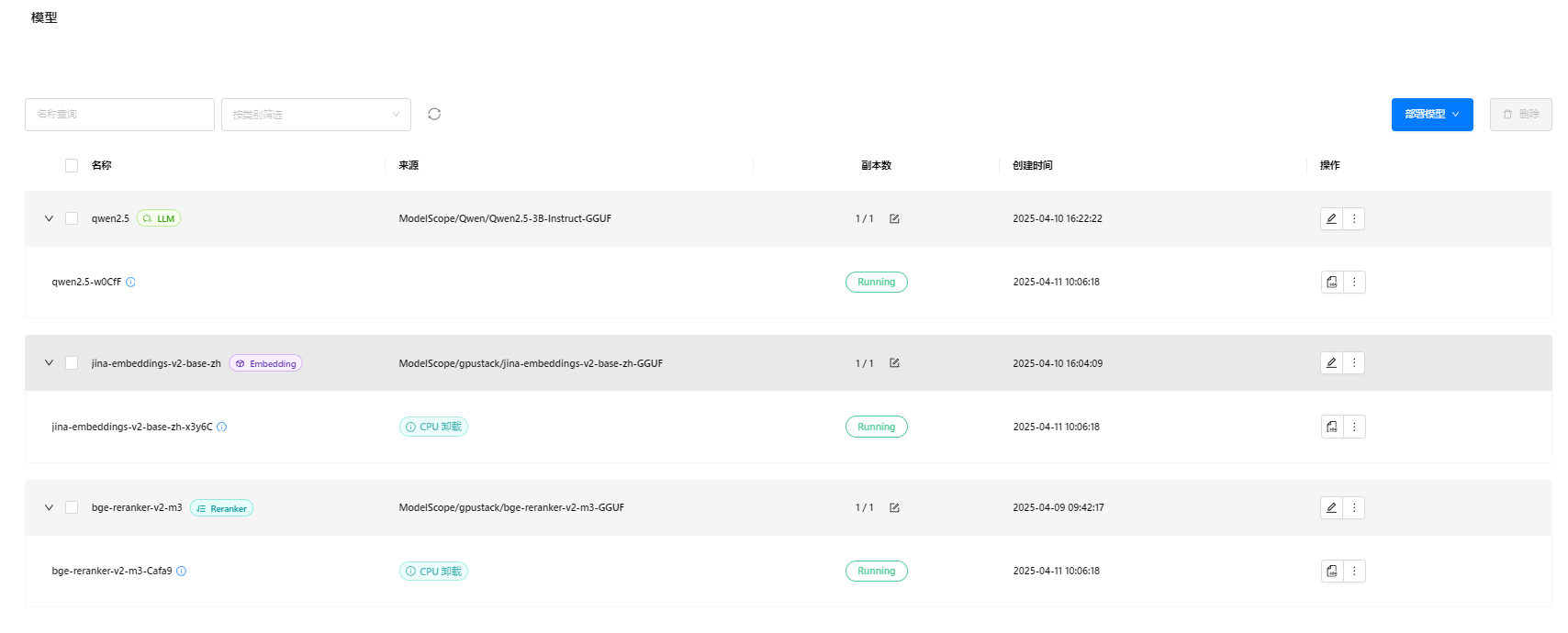Open more actions for the qwen2.5 model
Image resolution: width=1568 pixels, height=633 pixels.
(1354, 218)
